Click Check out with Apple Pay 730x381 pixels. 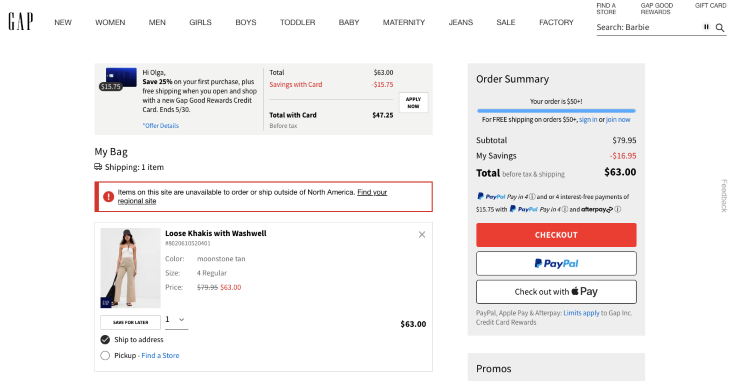tap(556, 292)
